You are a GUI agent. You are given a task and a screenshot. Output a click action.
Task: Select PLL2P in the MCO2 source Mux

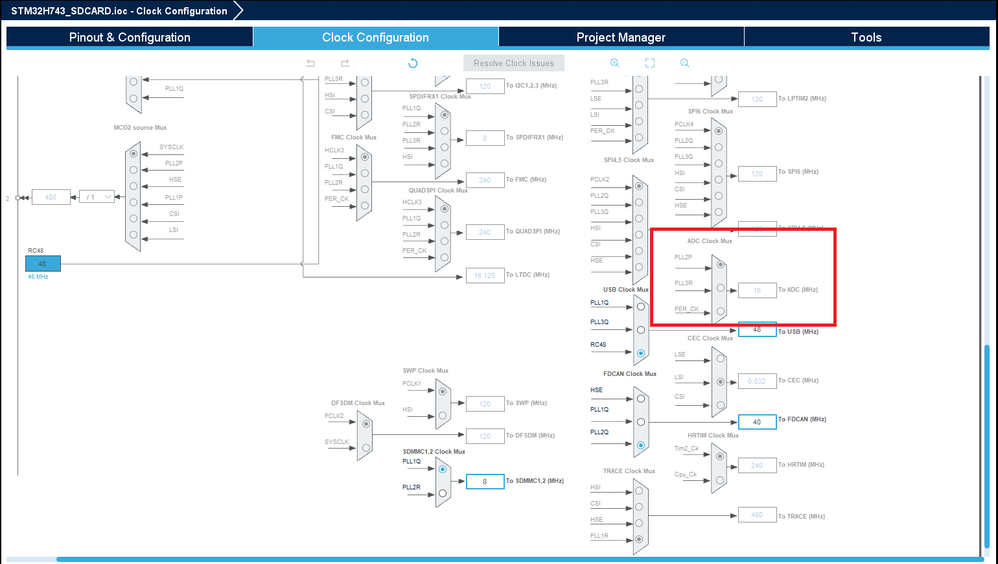click(x=134, y=170)
